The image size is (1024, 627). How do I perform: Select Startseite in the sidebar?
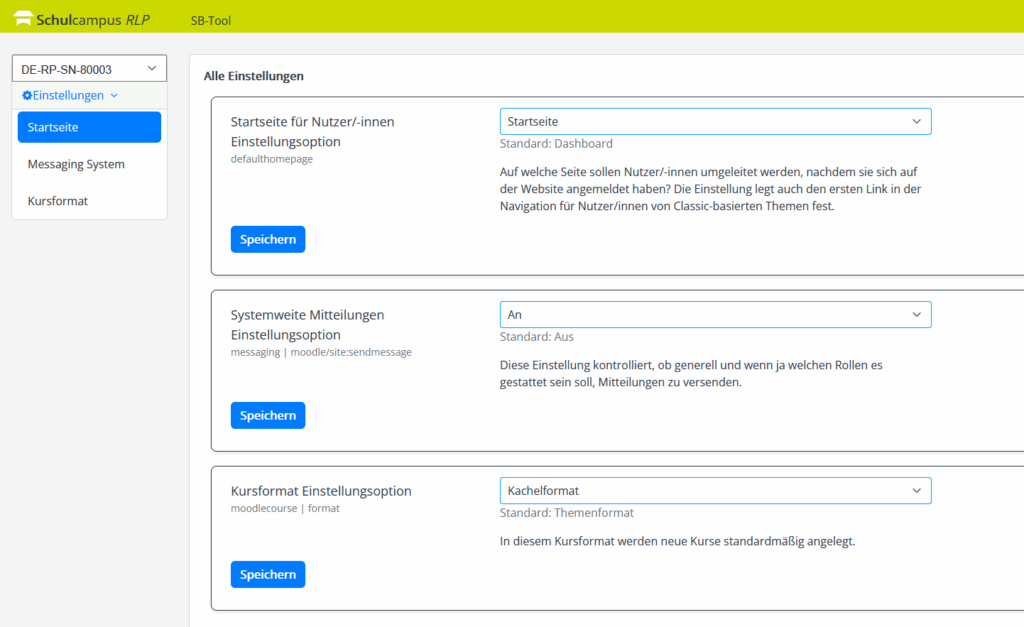click(89, 127)
